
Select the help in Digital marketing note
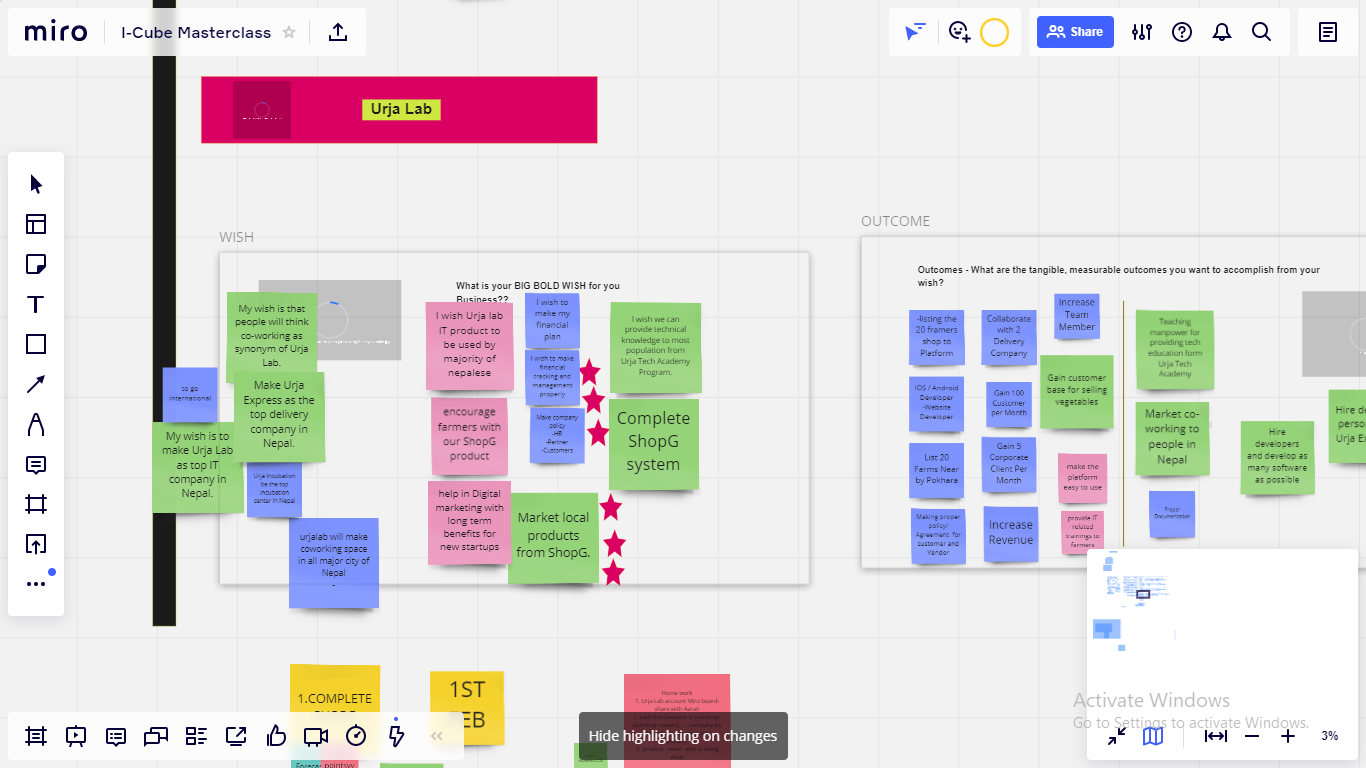(x=469, y=522)
